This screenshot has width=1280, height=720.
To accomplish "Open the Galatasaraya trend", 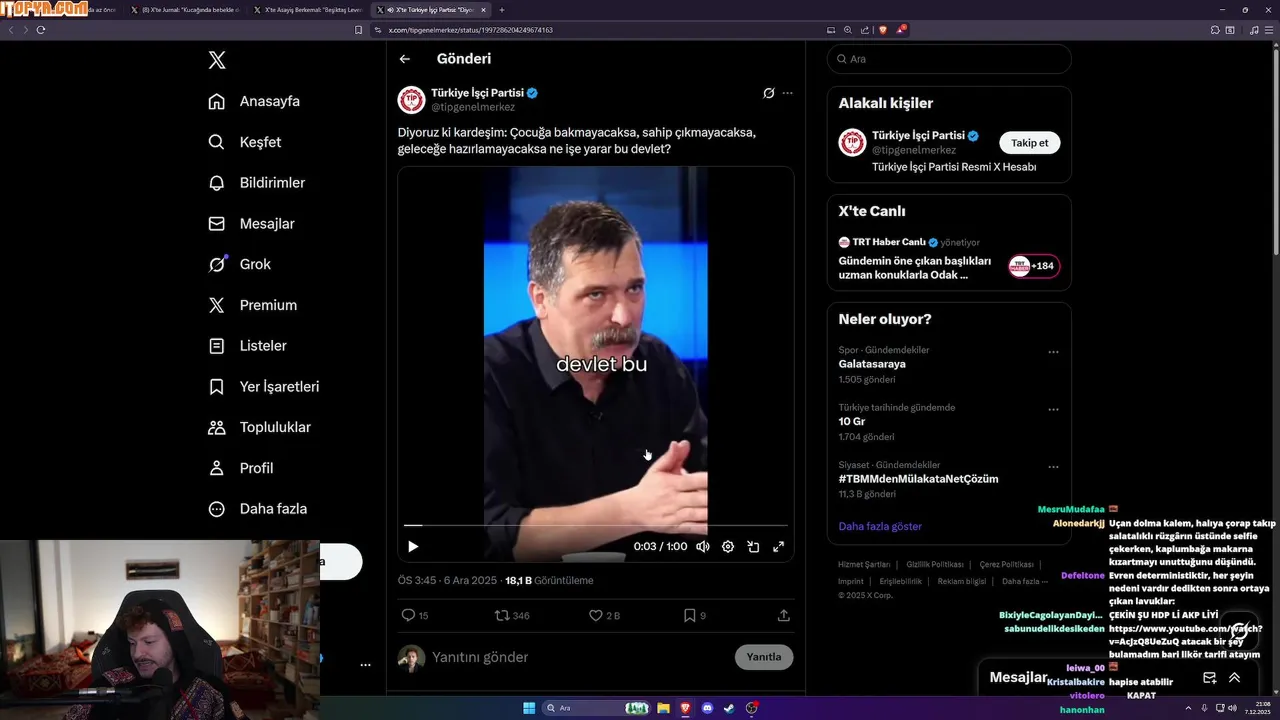I will (872, 364).
